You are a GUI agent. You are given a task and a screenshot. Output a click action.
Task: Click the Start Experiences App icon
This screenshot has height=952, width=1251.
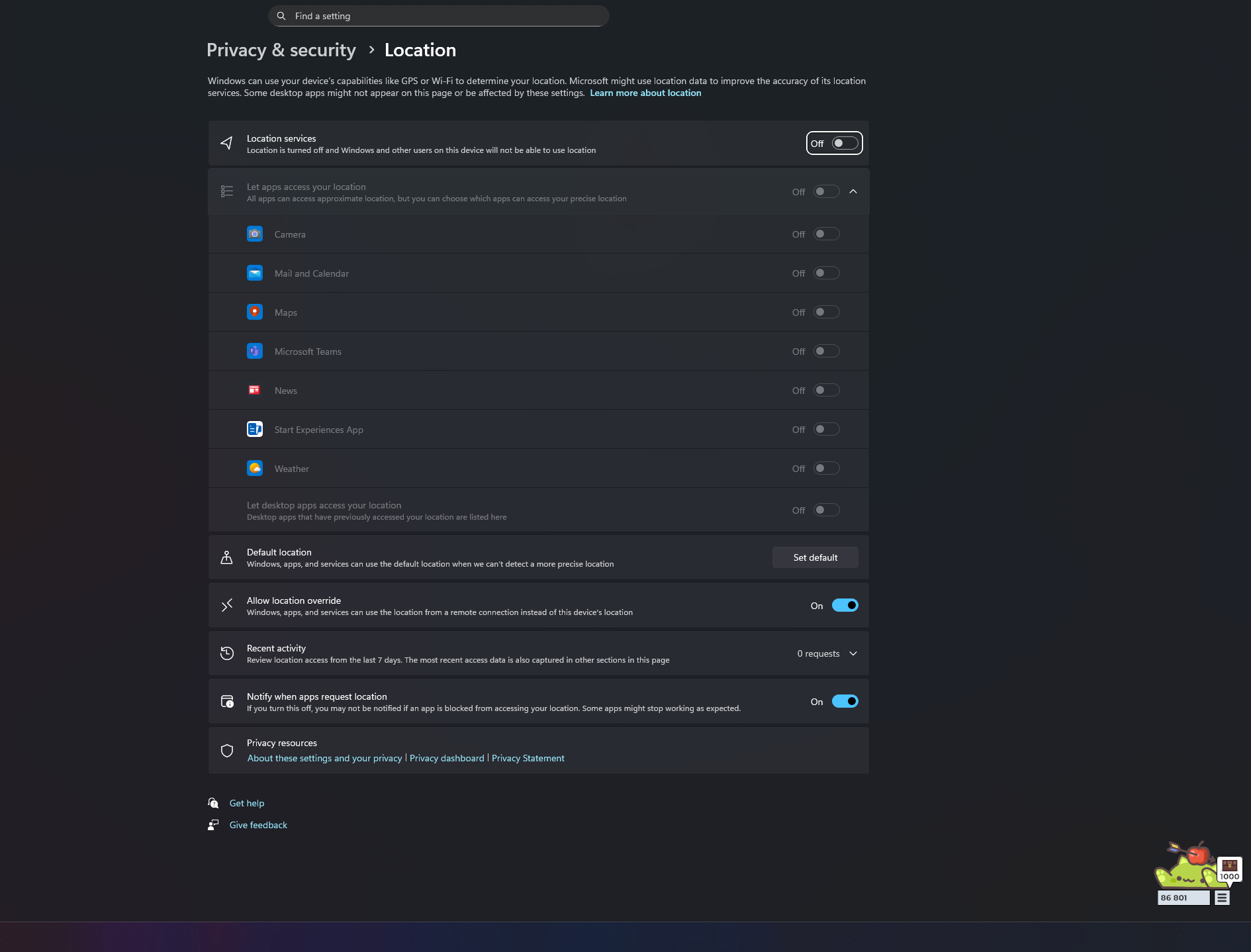click(x=255, y=430)
